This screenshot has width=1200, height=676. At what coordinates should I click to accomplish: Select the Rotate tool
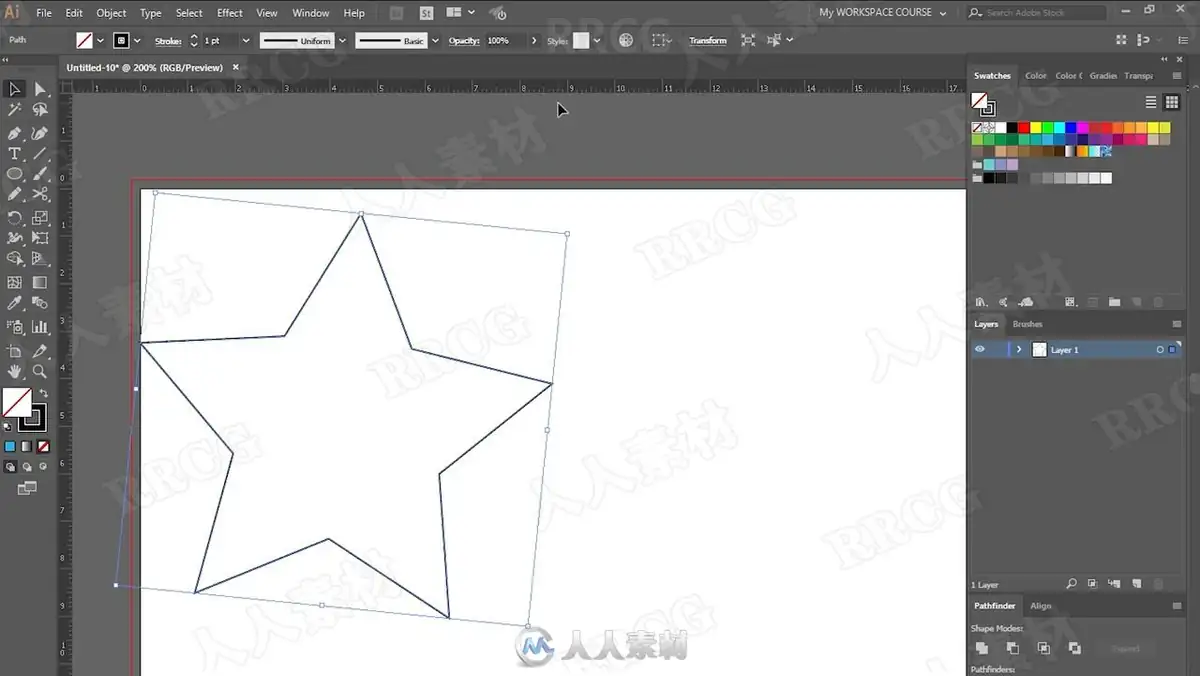(x=15, y=218)
